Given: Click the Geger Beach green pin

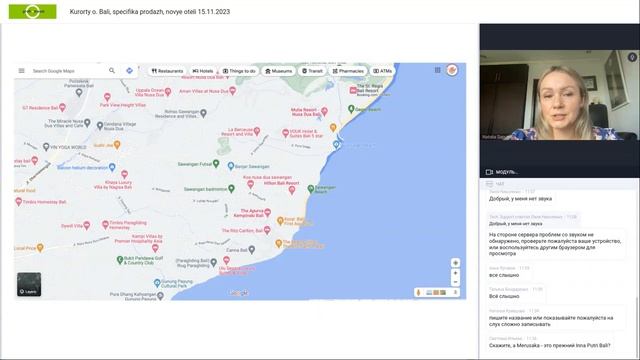Looking at the screenshot, I should (351, 109).
